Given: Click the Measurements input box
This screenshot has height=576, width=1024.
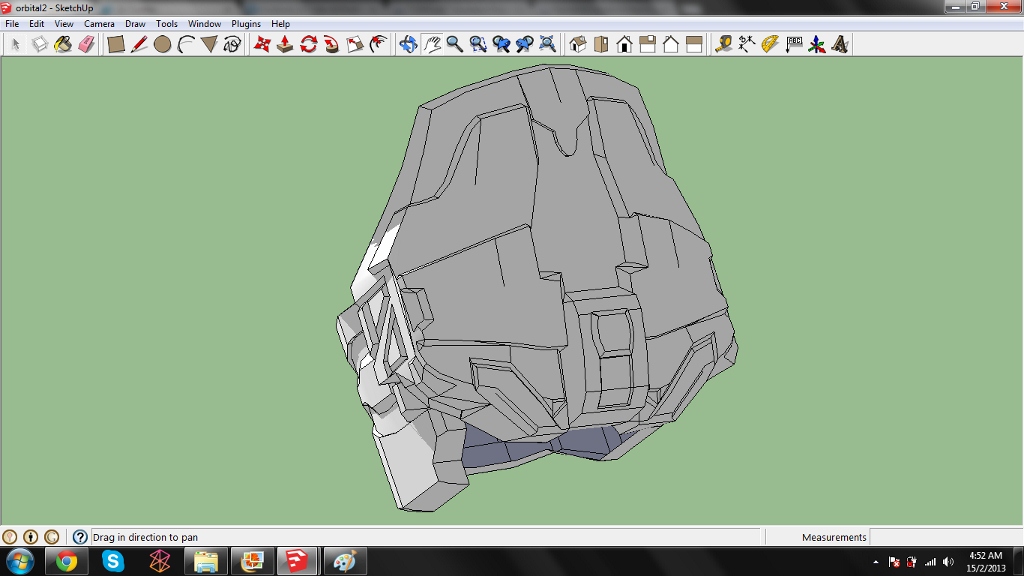Looking at the screenshot, I should point(946,537).
